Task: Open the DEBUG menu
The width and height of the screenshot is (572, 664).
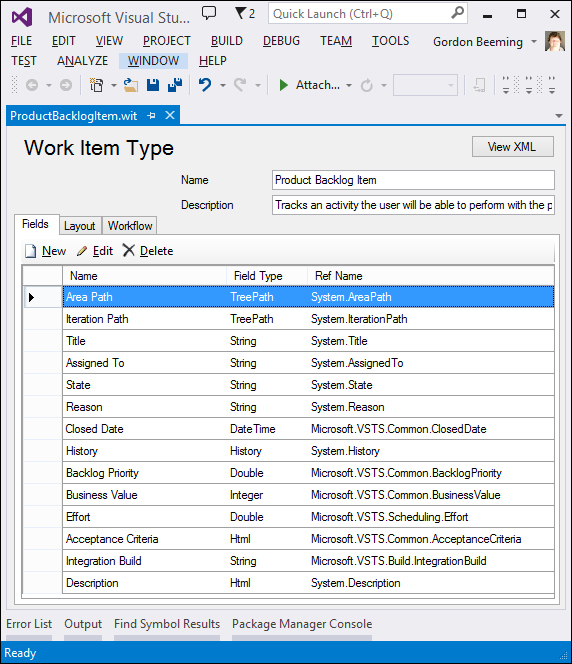Action: (x=281, y=41)
